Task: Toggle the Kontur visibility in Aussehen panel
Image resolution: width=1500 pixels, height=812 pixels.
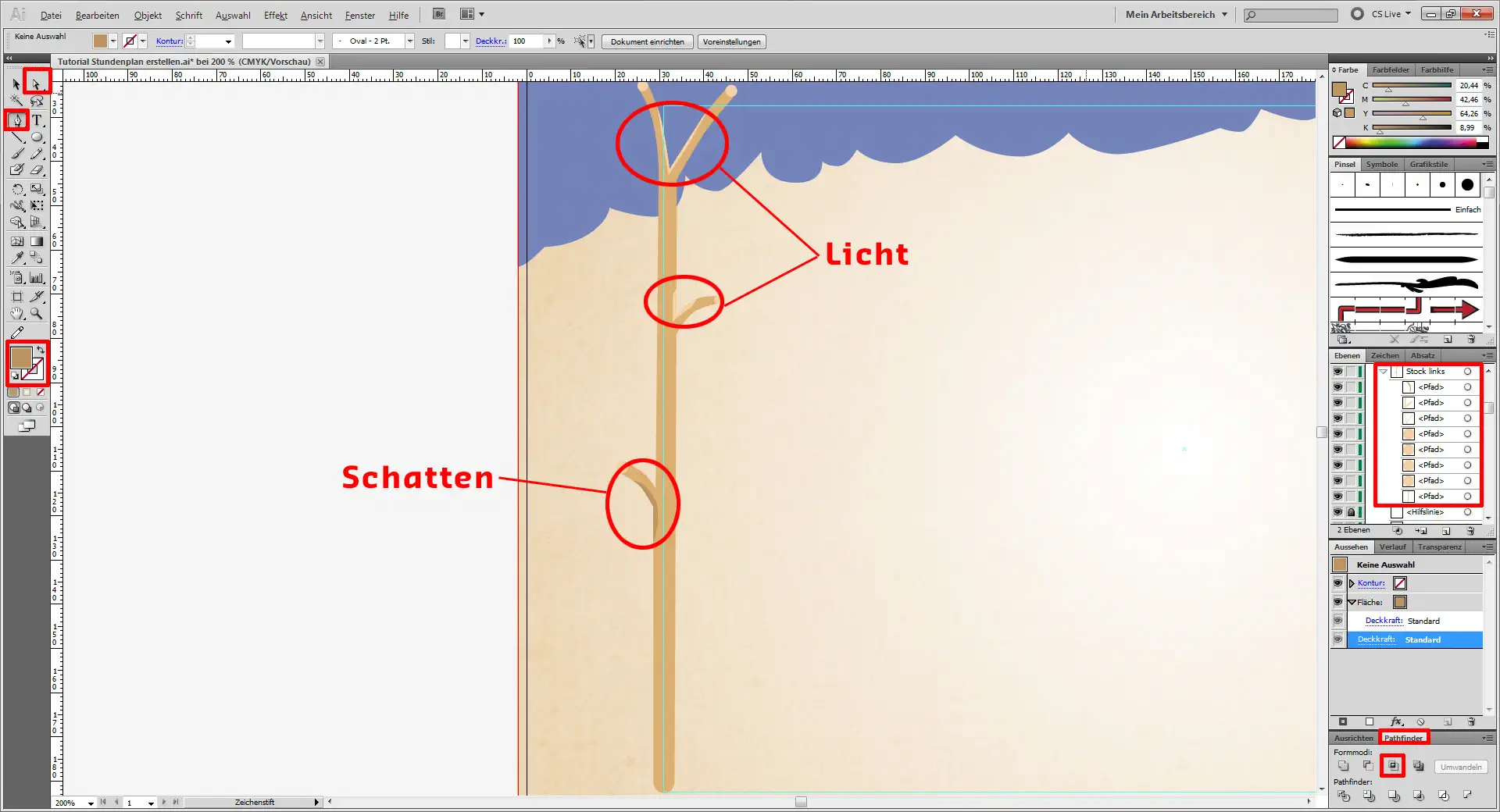Action: 1337,583
